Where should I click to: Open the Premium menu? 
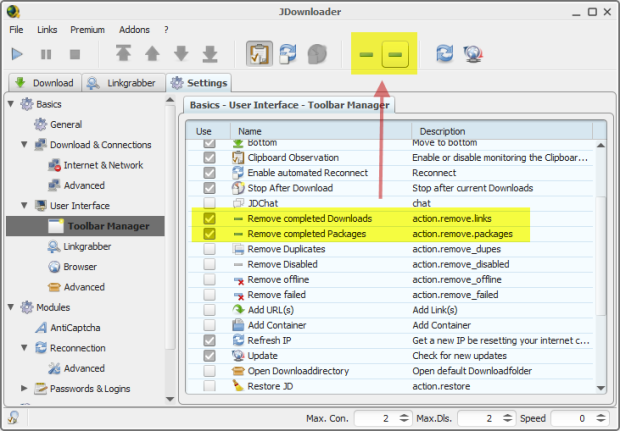[87, 30]
